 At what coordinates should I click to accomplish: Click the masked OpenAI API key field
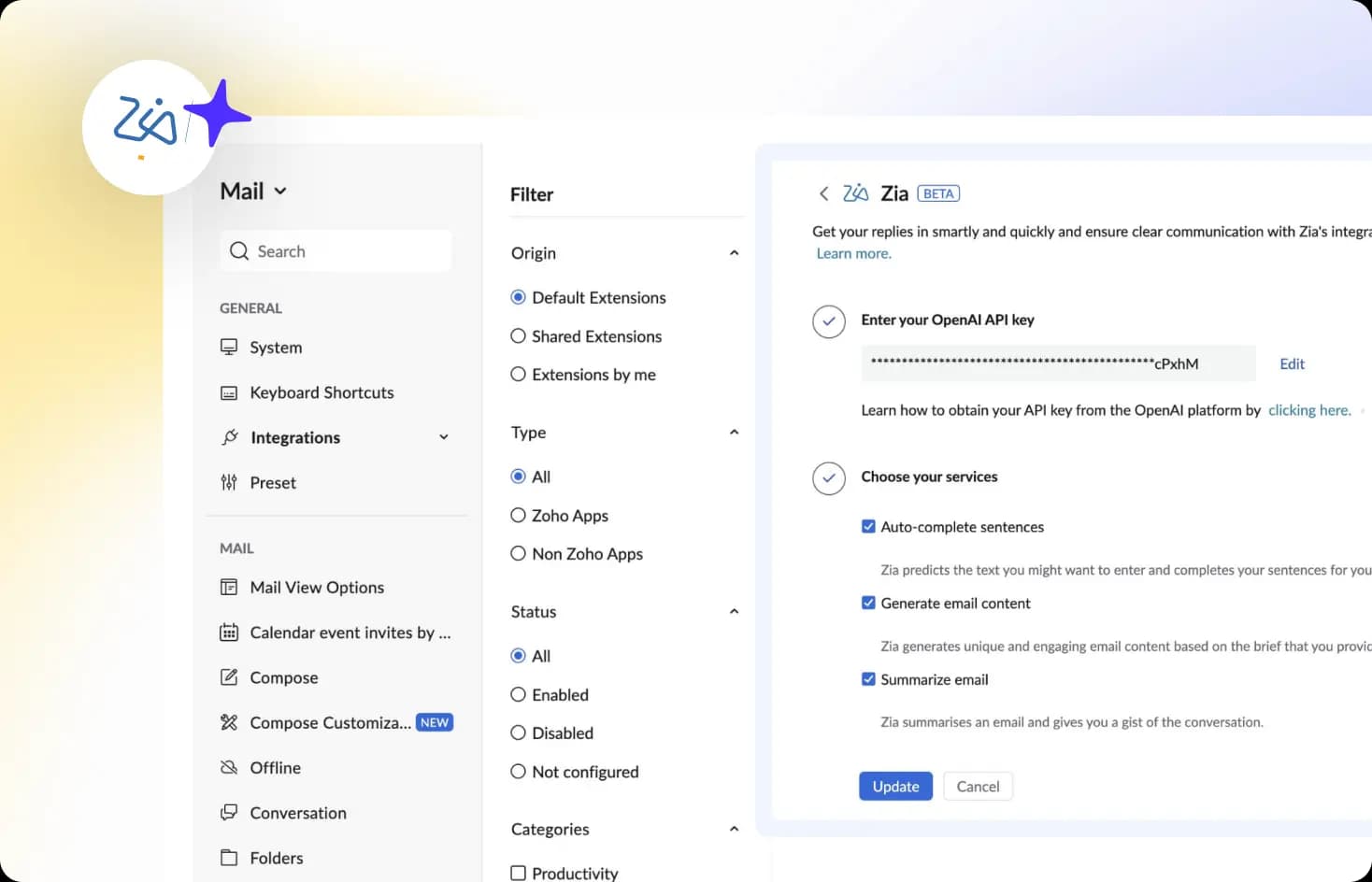click(x=1058, y=363)
